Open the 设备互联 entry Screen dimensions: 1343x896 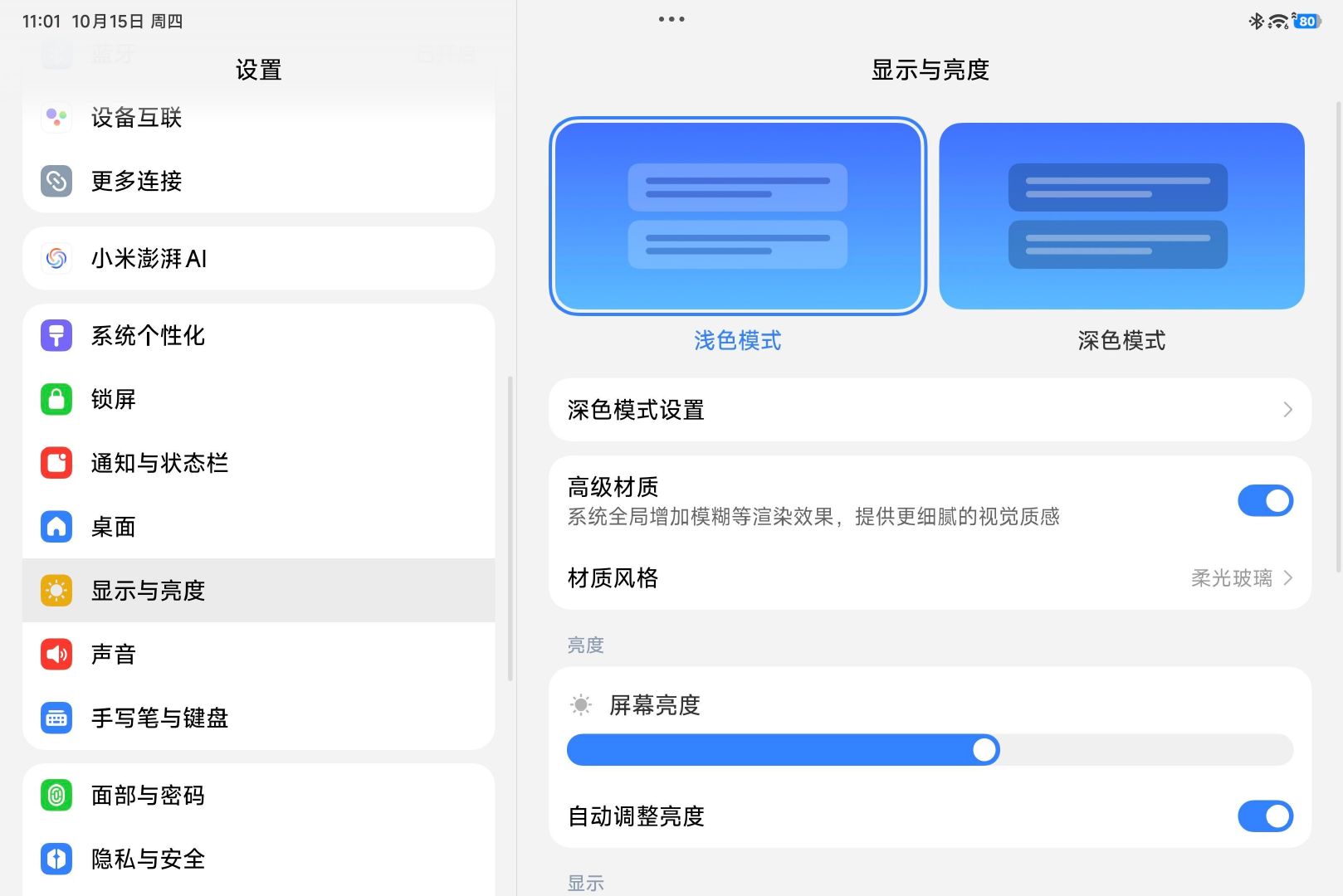click(259, 117)
